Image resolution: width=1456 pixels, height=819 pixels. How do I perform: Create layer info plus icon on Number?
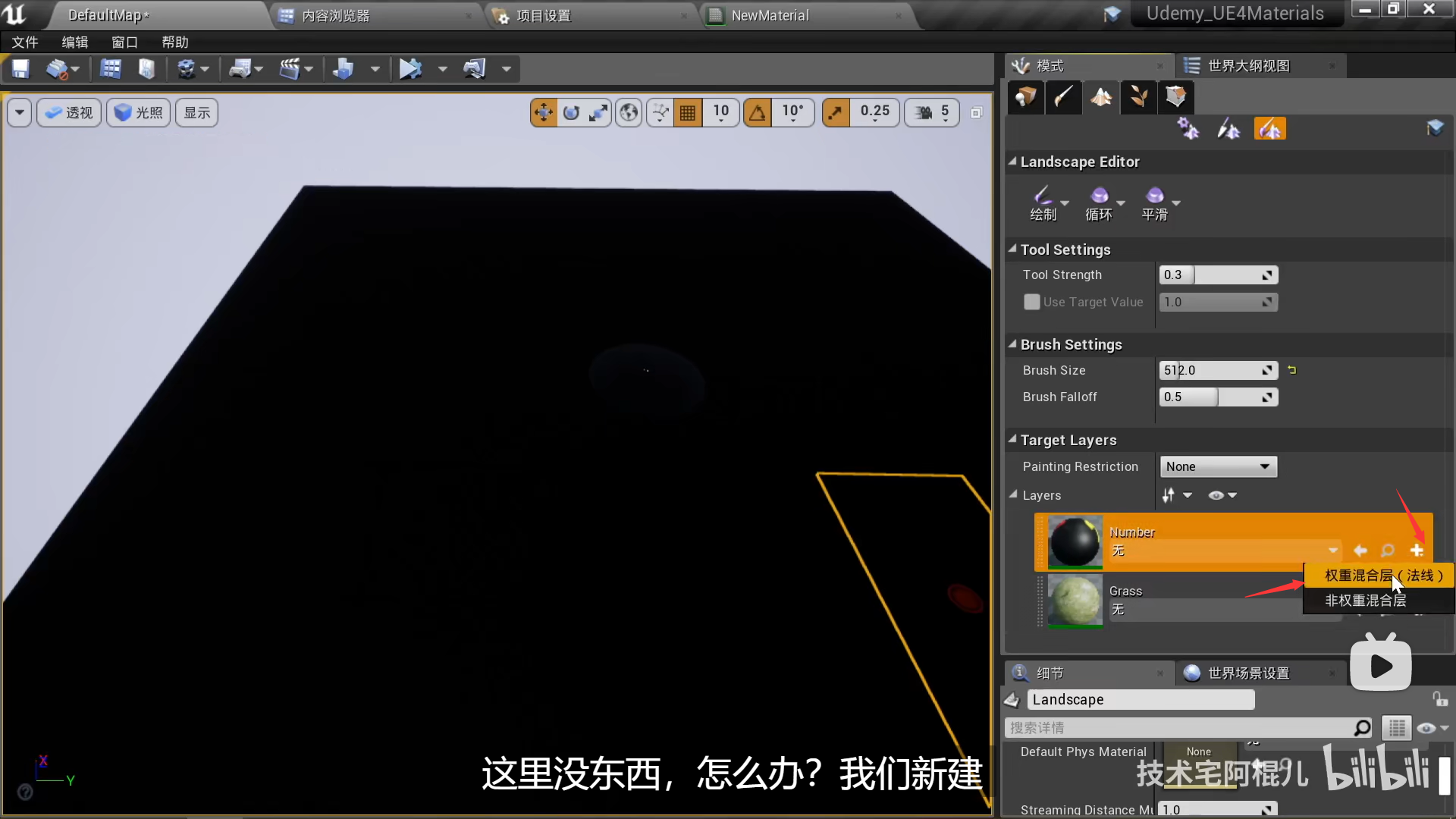click(x=1417, y=551)
